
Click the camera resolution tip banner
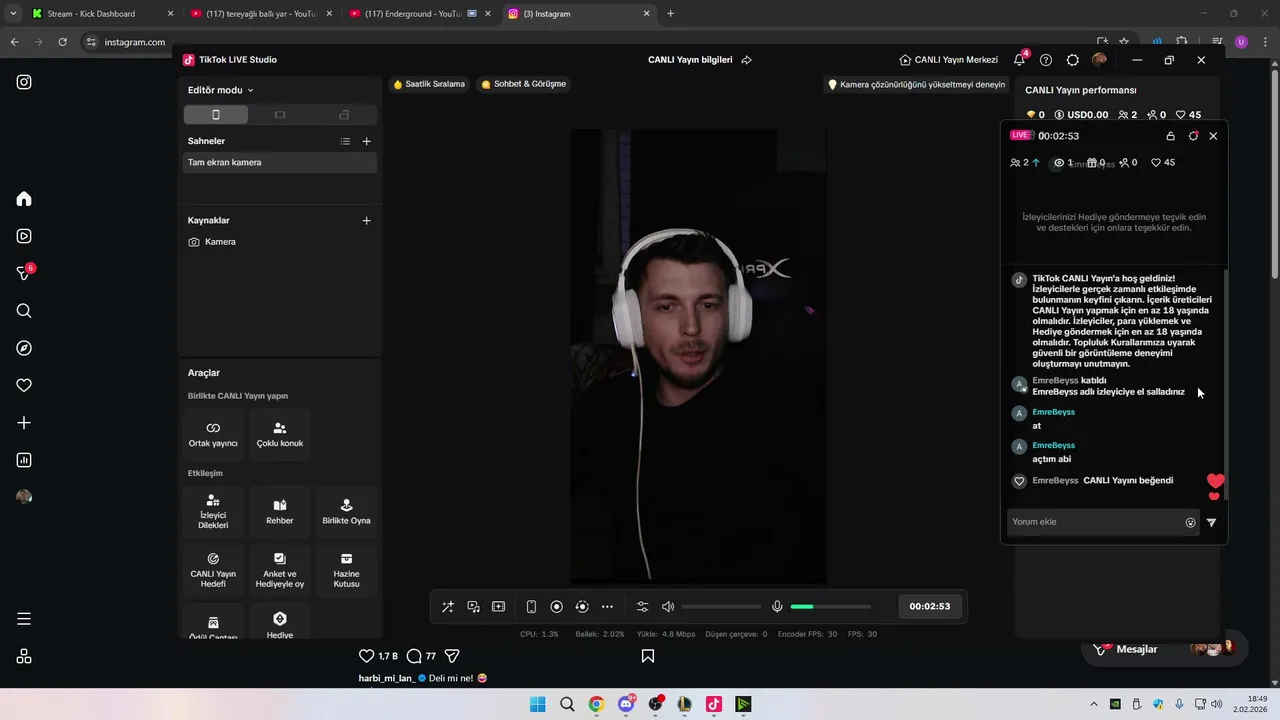tap(916, 85)
